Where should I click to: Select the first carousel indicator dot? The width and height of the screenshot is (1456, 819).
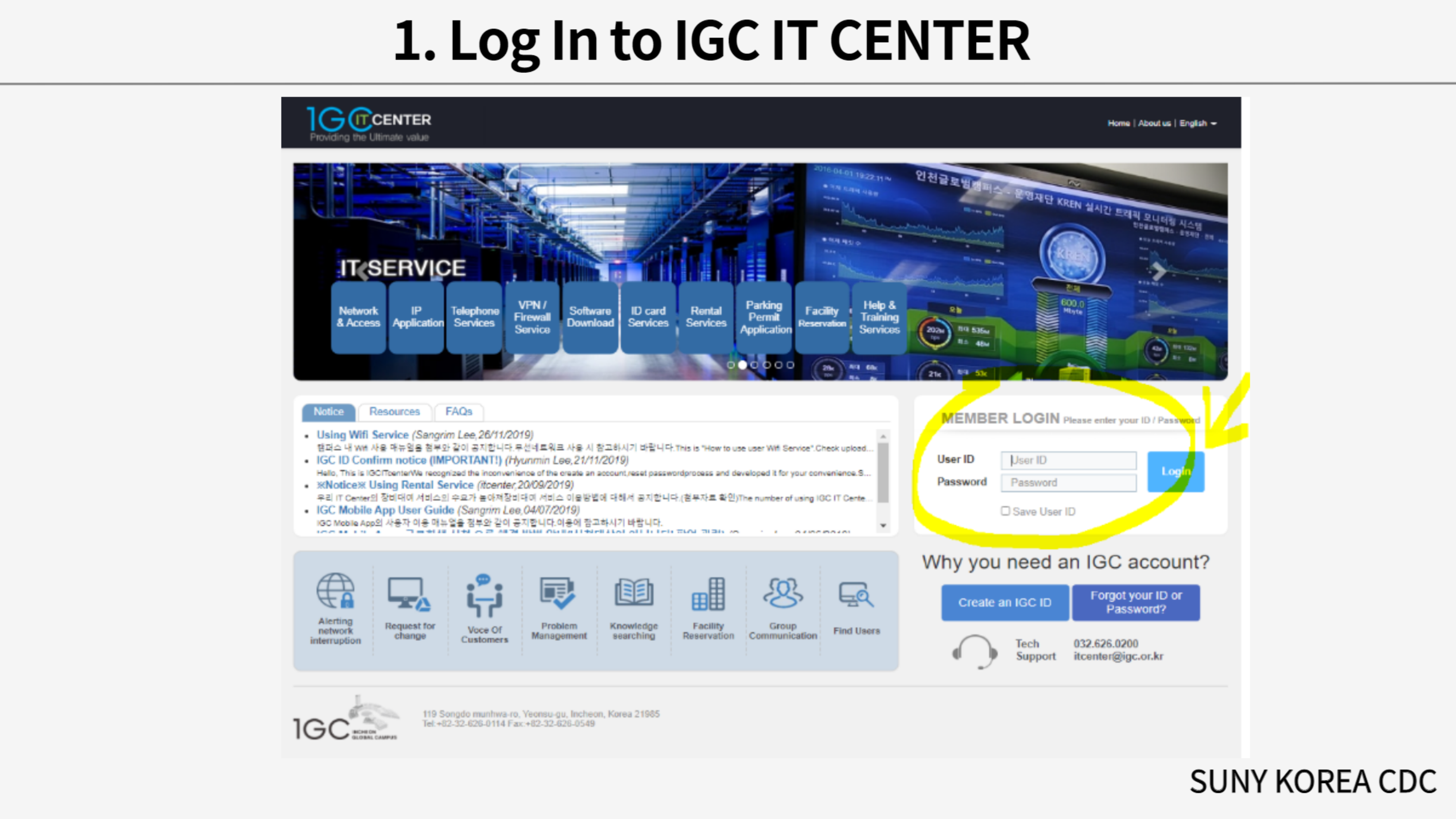pyautogui.click(x=731, y=365)
